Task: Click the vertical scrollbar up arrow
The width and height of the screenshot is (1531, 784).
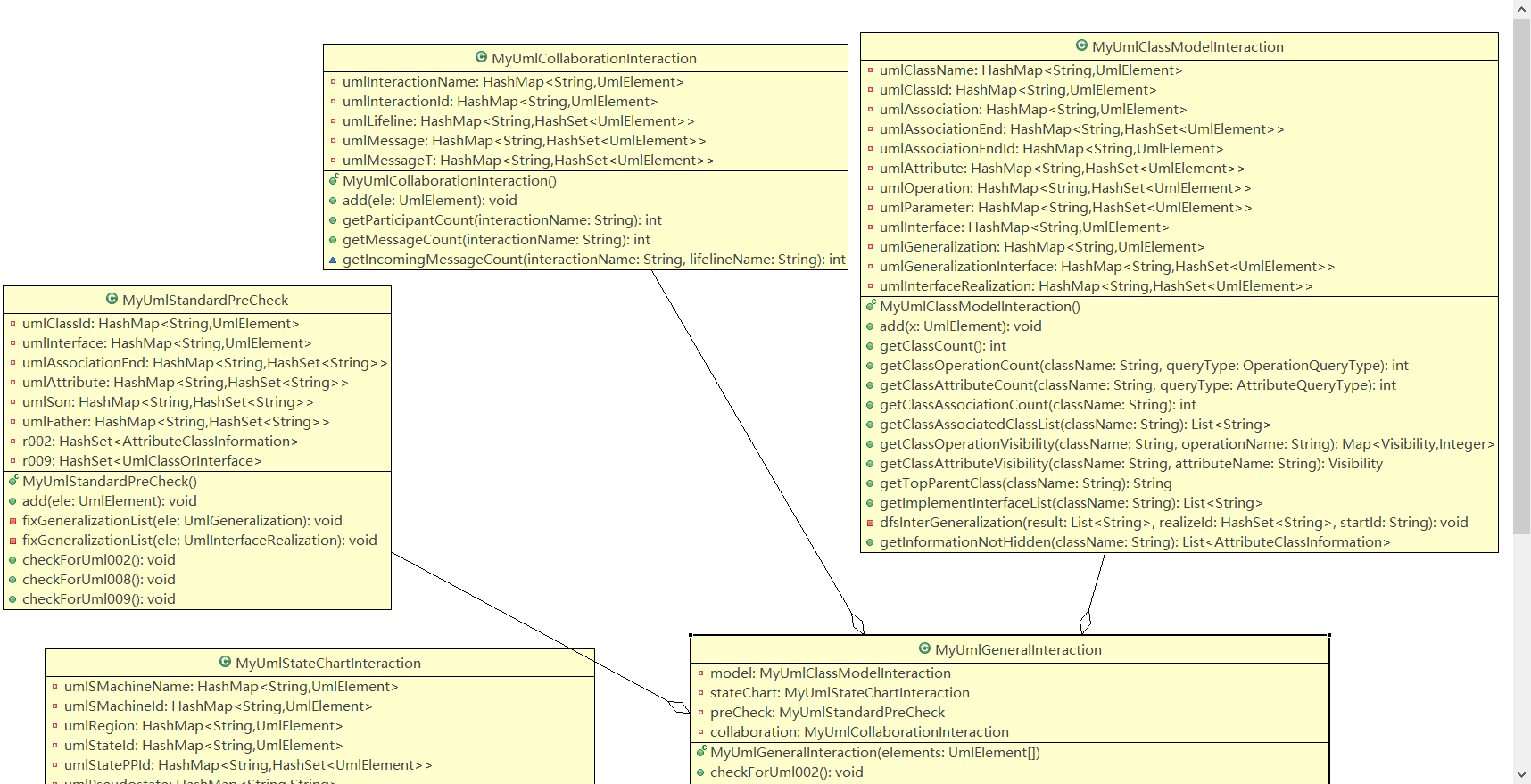Action: pyautogui.click(x=1522, y=9)
